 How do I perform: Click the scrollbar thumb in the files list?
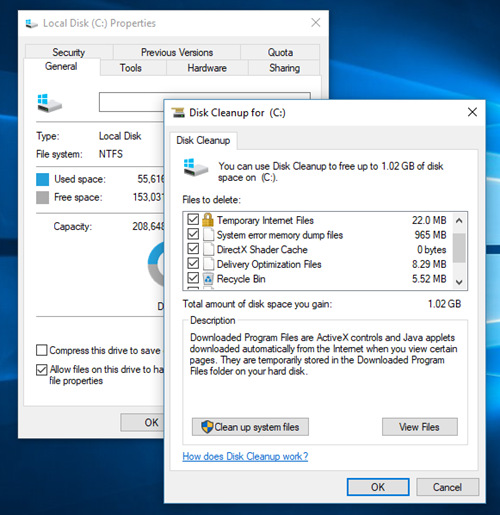pos(459,248)
